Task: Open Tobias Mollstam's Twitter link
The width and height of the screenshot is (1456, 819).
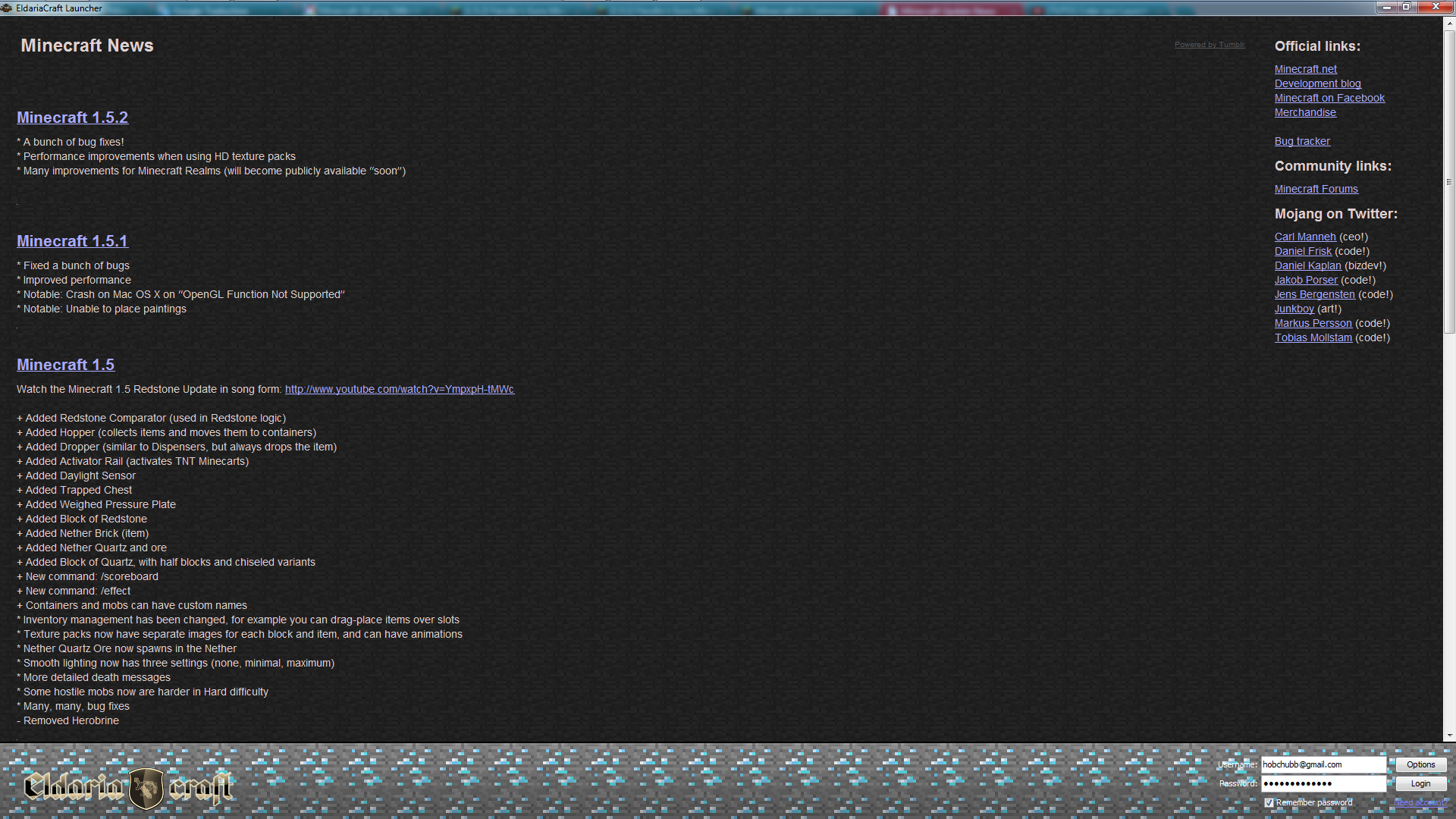Action: coord(1313,337)
